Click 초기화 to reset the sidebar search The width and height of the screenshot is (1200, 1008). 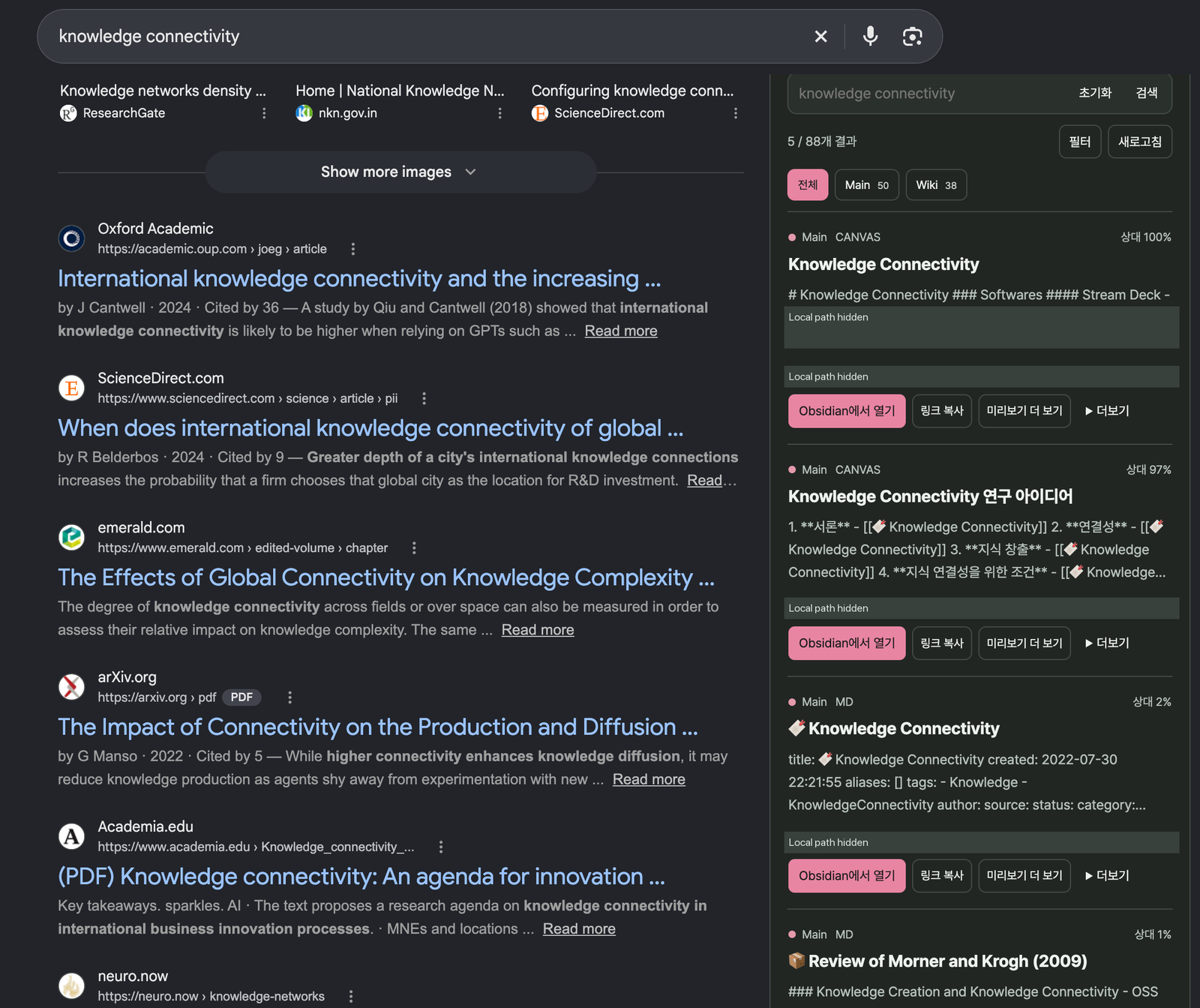pos(1095,93)
